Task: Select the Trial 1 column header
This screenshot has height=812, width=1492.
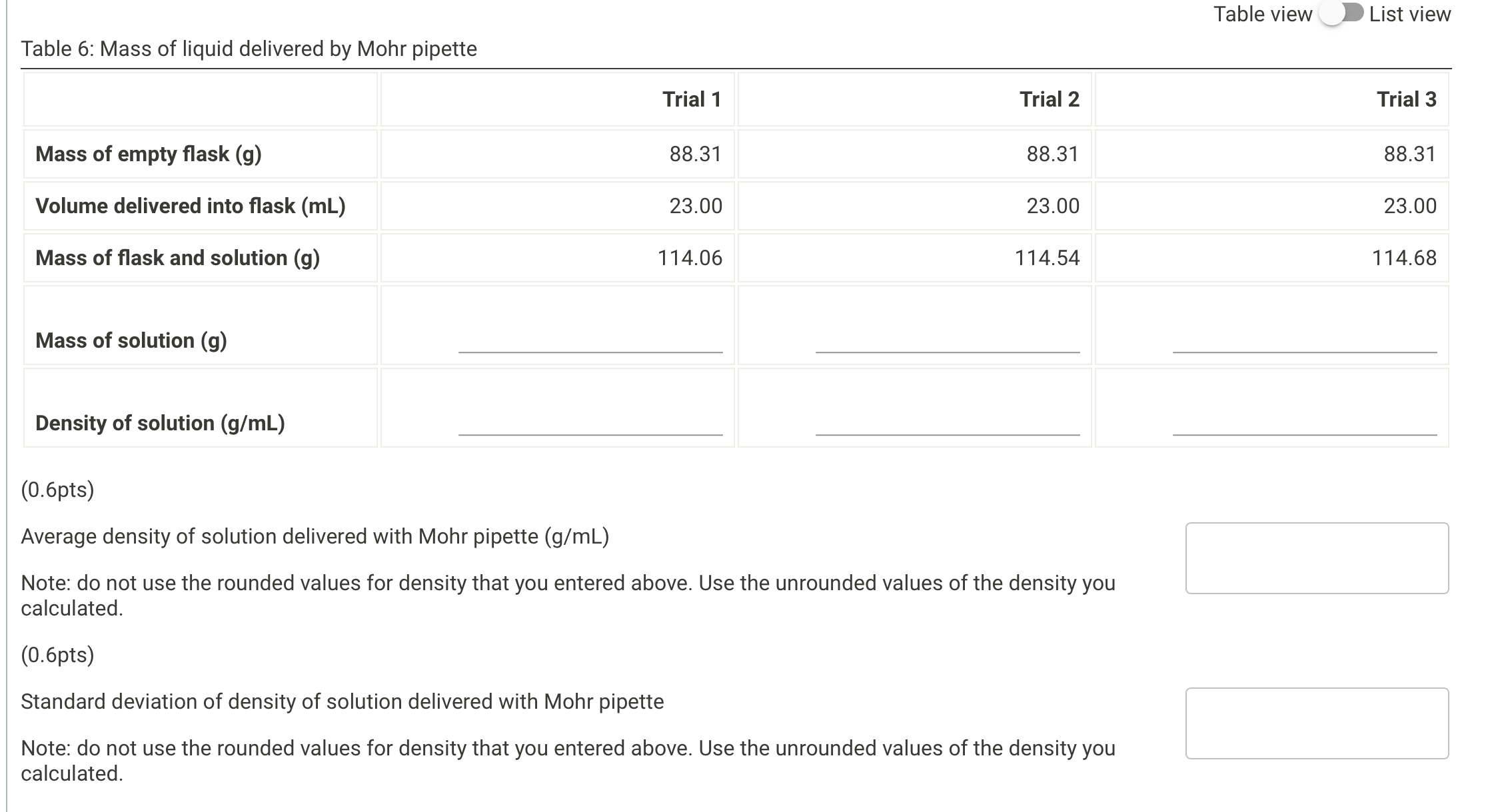Action: (692, 99)
